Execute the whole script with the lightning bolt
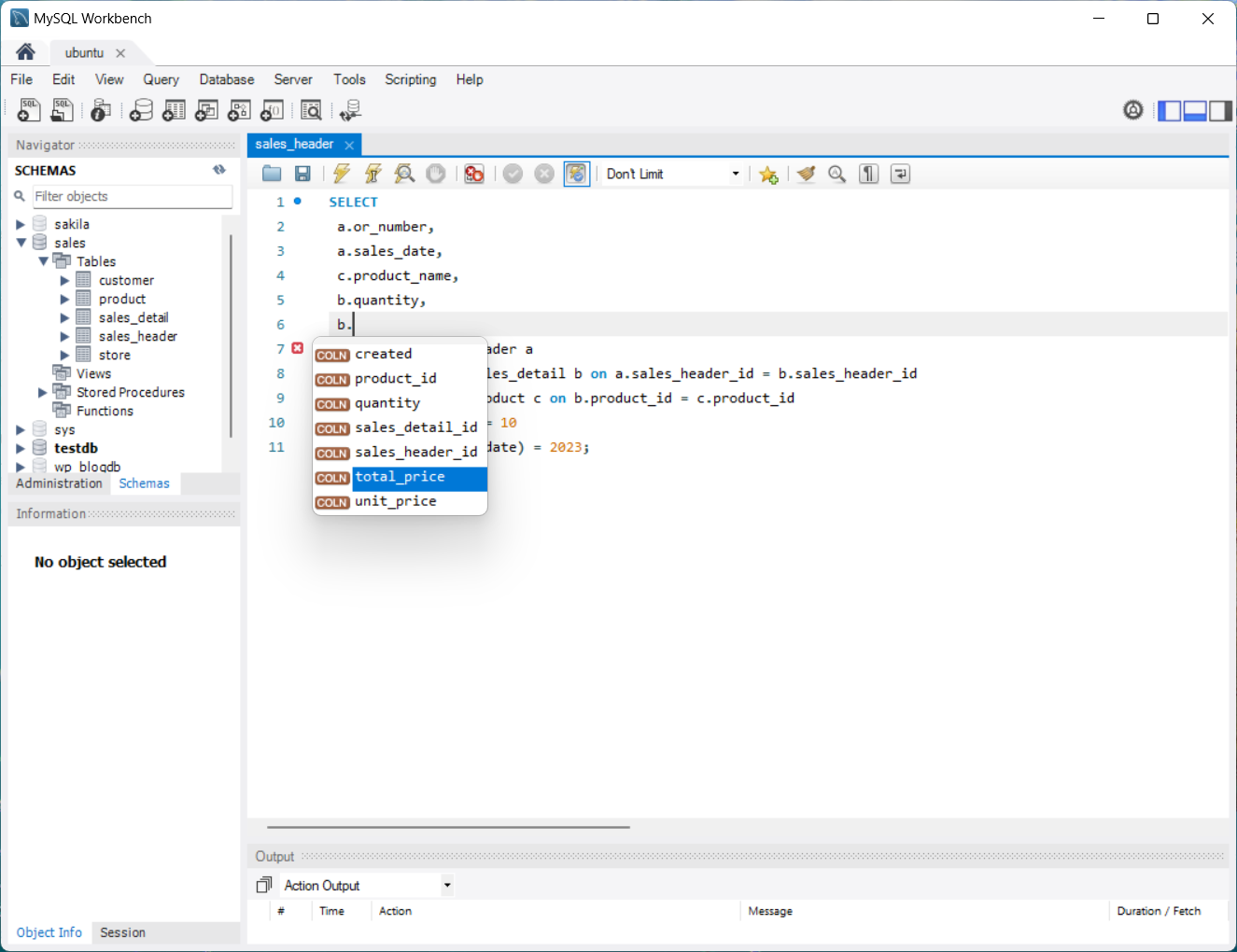 coord(341,174)
